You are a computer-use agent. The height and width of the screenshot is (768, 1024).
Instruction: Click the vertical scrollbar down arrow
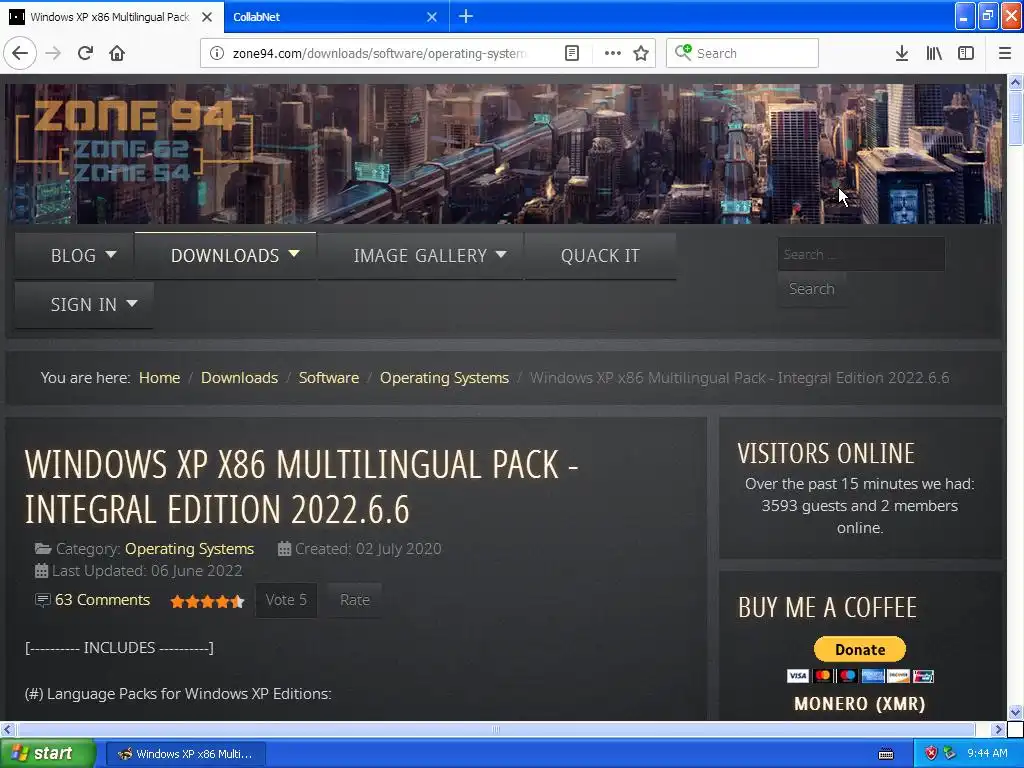pos(1015,712)
